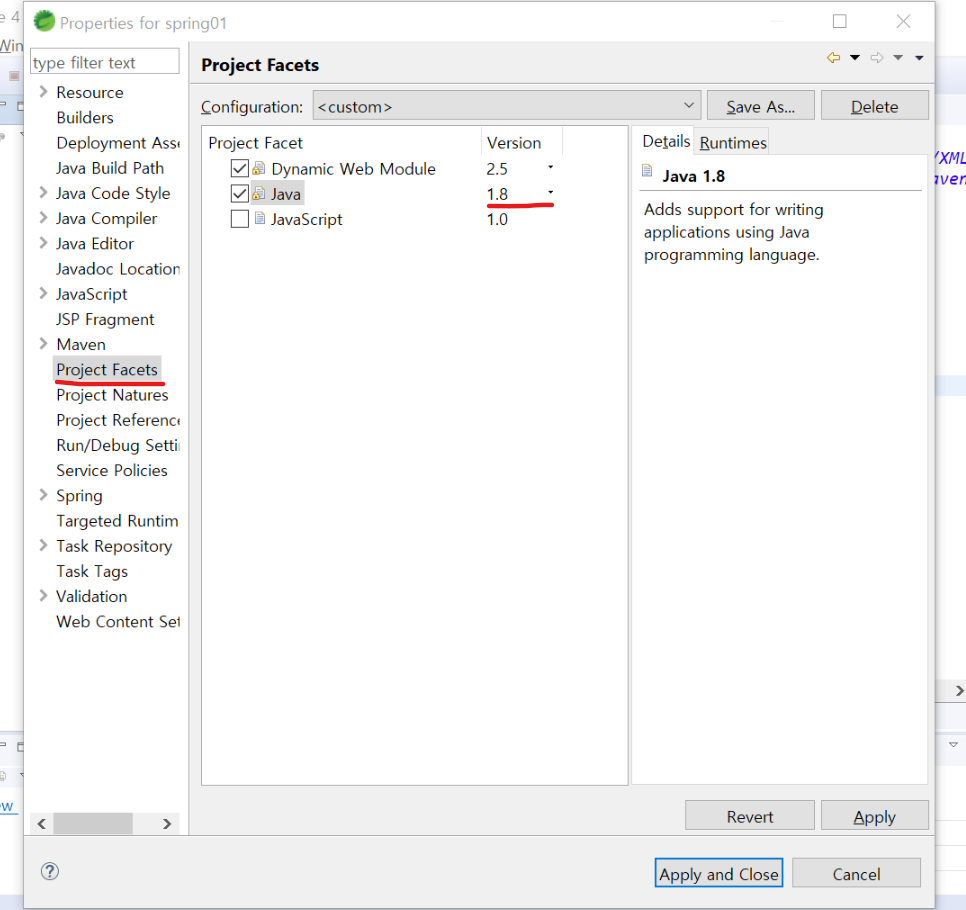This screenshot has height=910, width=966.
Task: Click the Spring leaf icon in title bar
Action: click(44, 22)
